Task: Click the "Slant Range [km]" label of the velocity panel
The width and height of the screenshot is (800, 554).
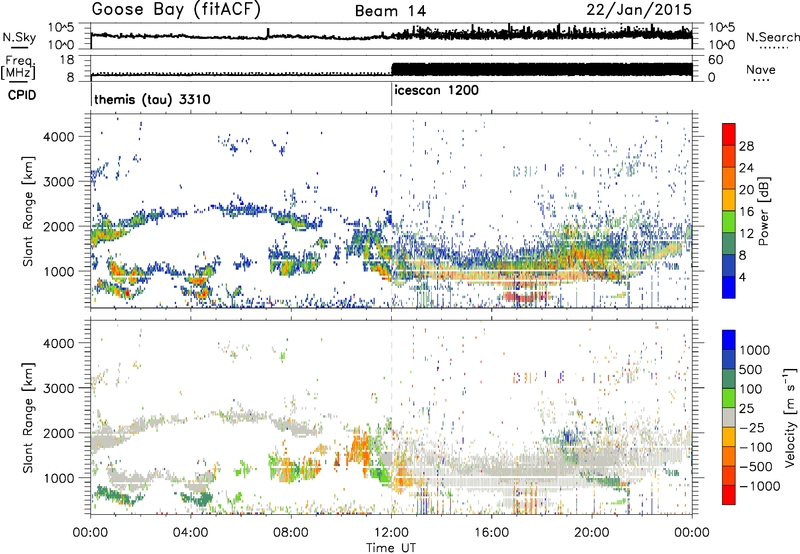Action: 27,418
